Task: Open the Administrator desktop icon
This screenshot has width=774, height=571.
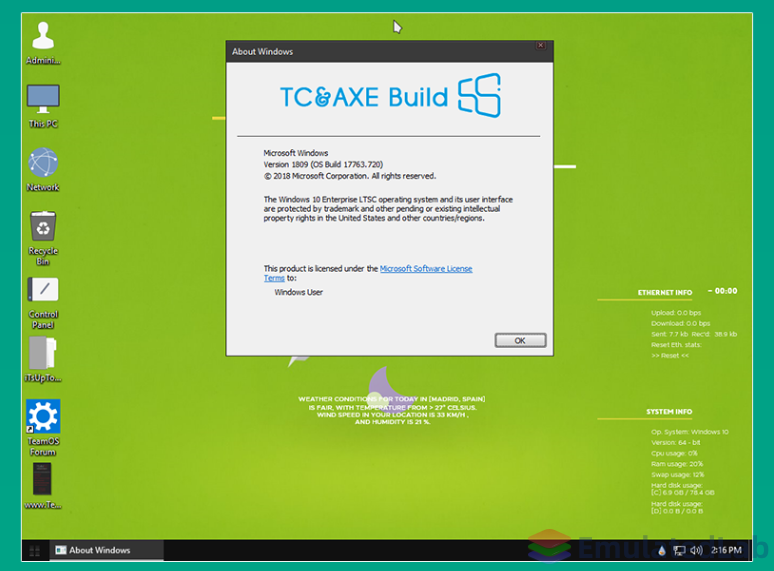Action: click(43, 43)
